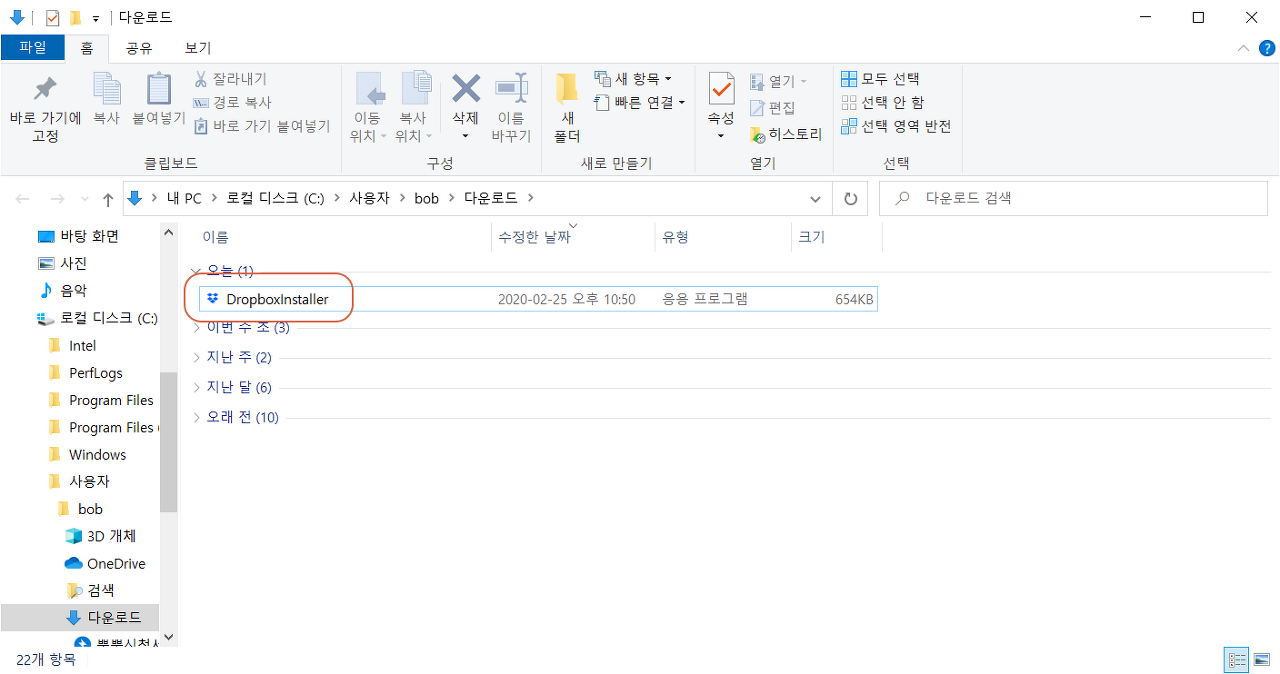Open the 빠른 연결 dropdown
1280x674 pixels.
click(640, 102)
